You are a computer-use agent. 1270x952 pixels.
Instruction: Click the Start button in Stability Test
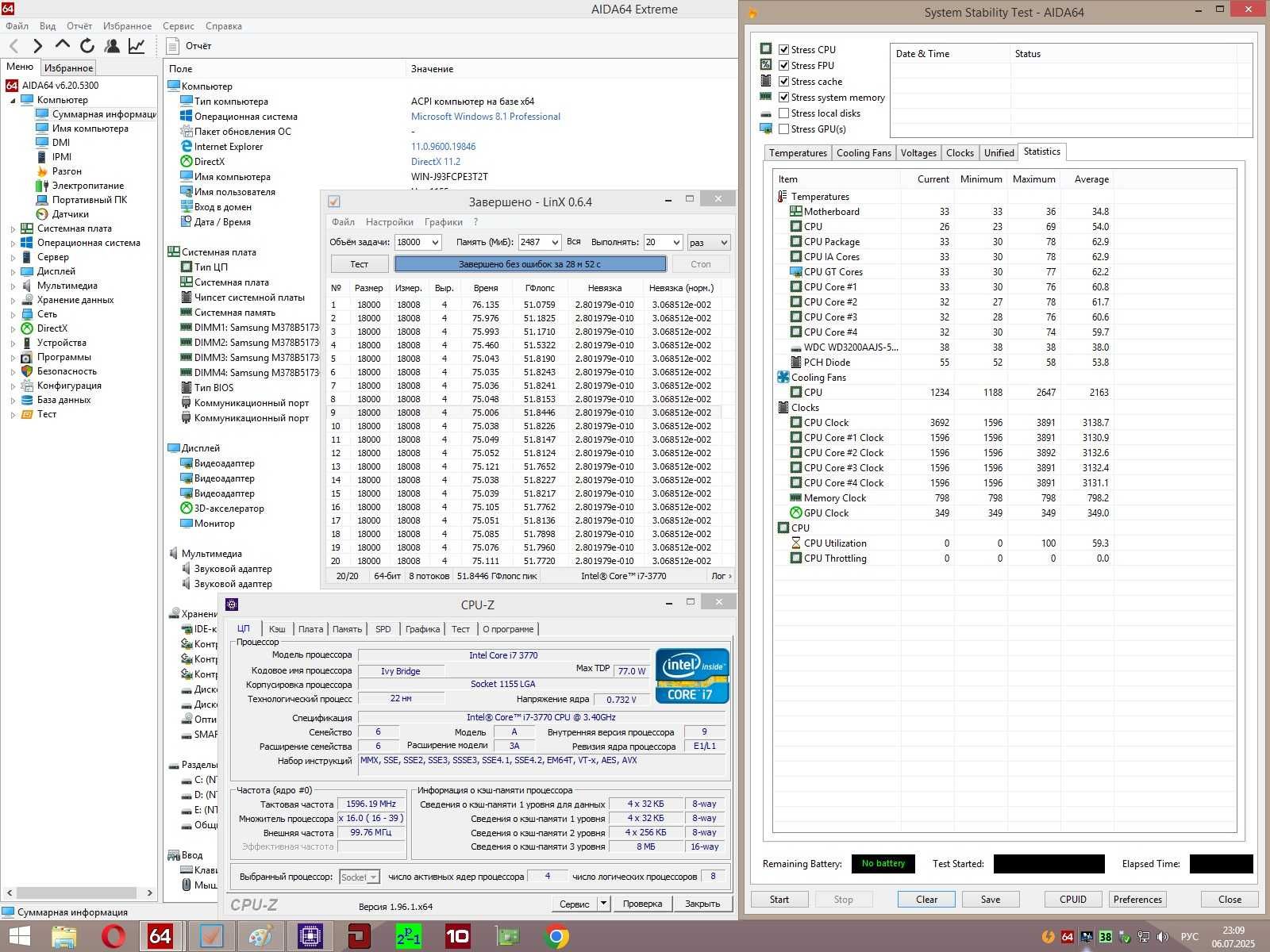click(779, 899)
